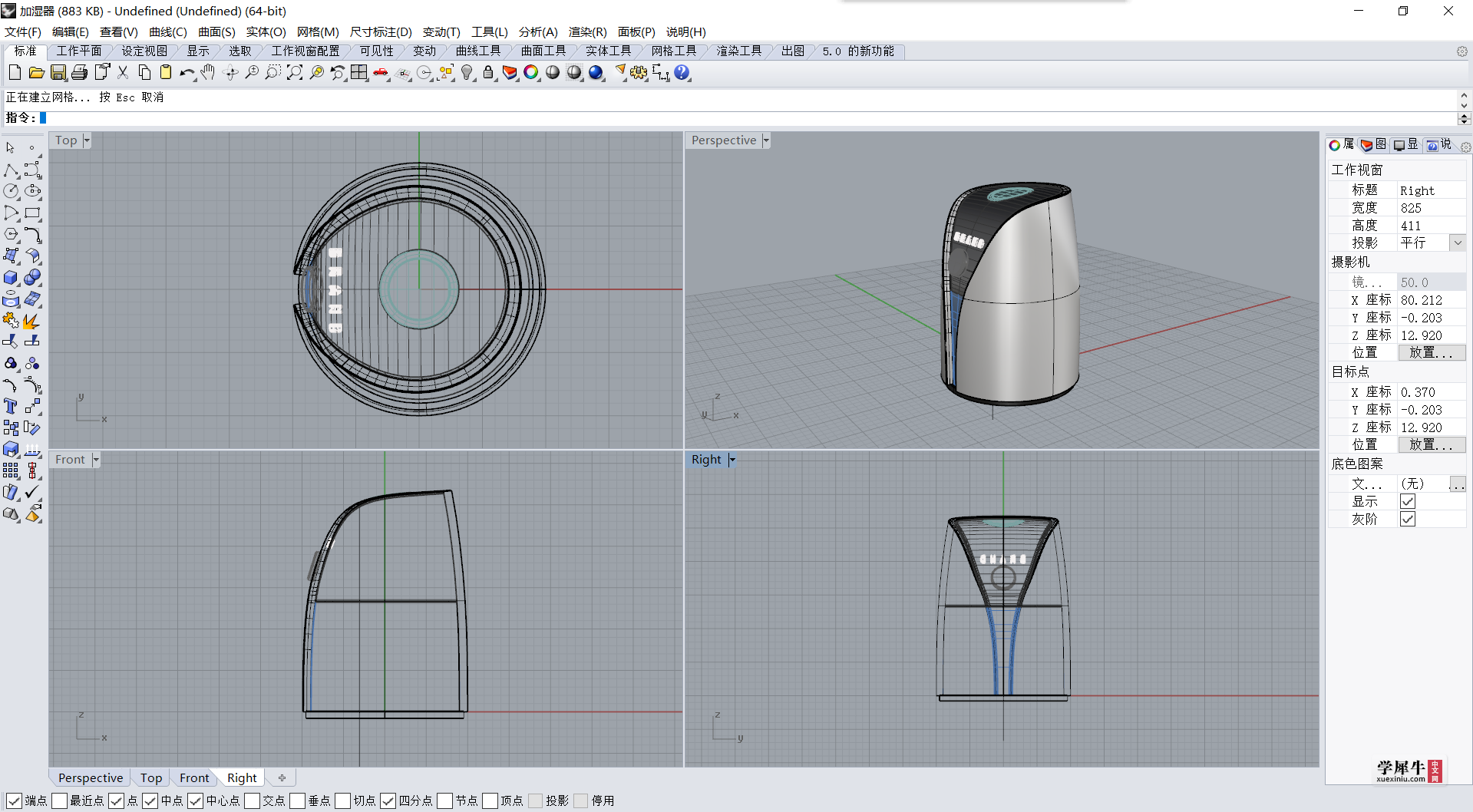The width and height of the screenshot is (1473, 812).
Task: Click 放置... button for target position
Action: (x=1432, y=444)
